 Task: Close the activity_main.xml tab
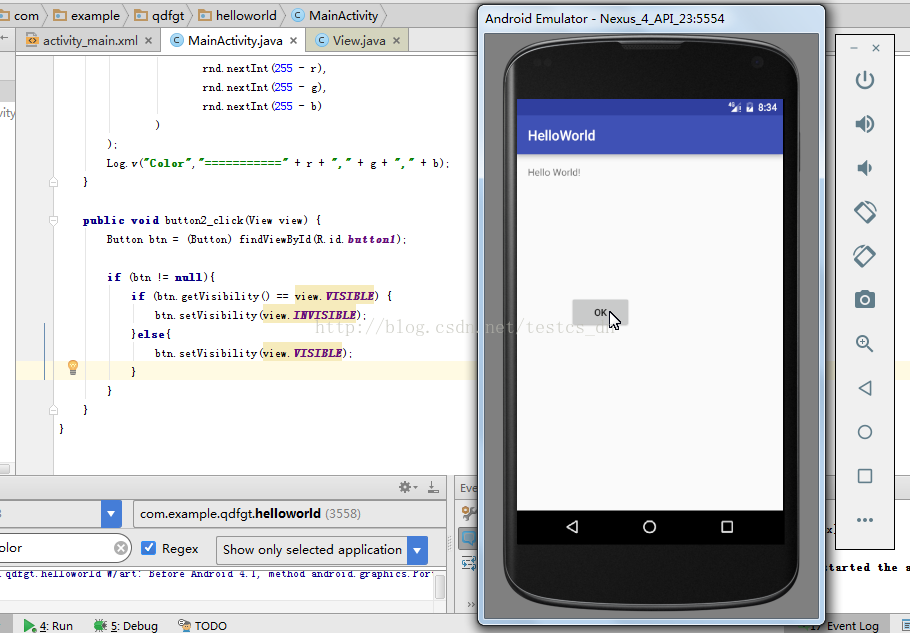point(149,41)
